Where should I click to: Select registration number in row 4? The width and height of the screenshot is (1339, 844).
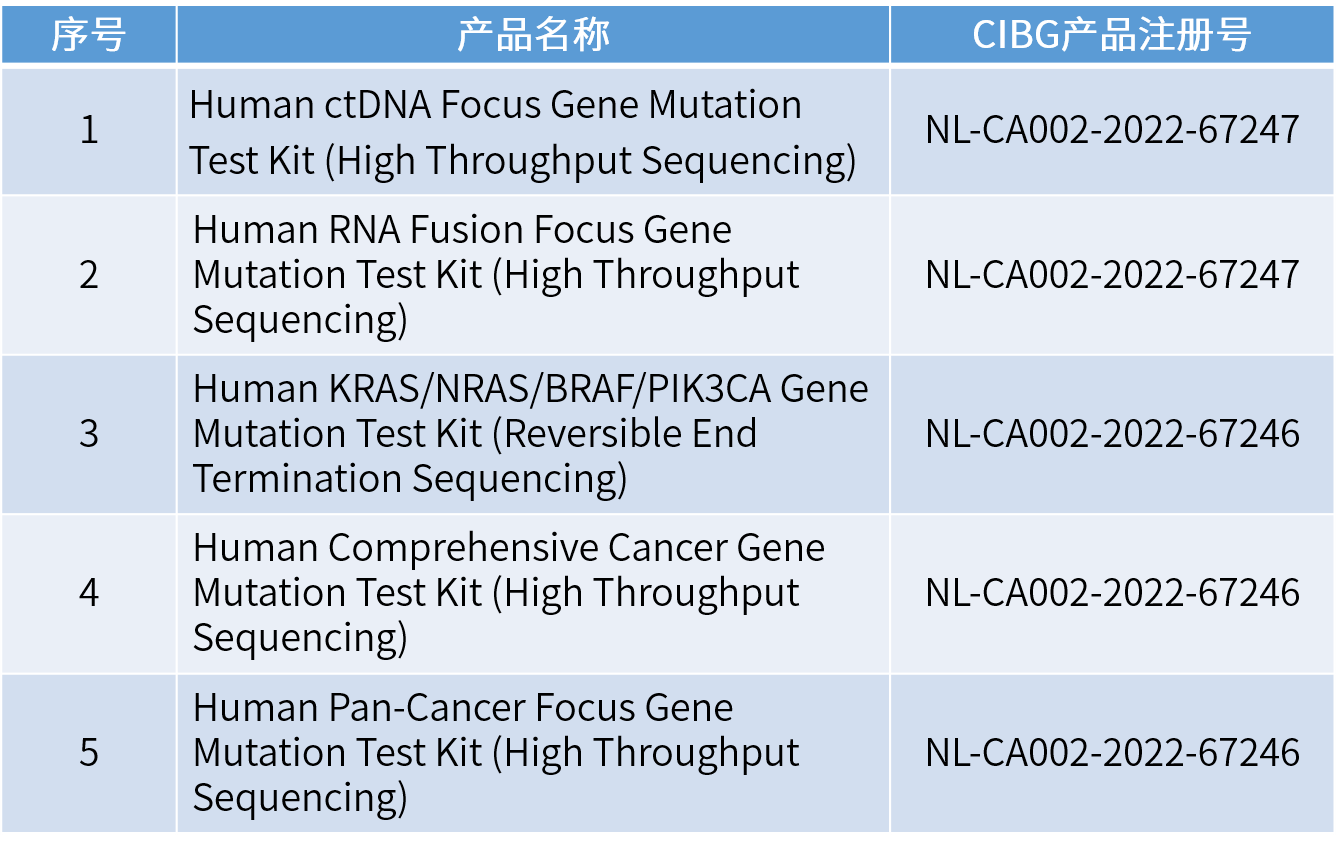click(x=1112, y=593)
